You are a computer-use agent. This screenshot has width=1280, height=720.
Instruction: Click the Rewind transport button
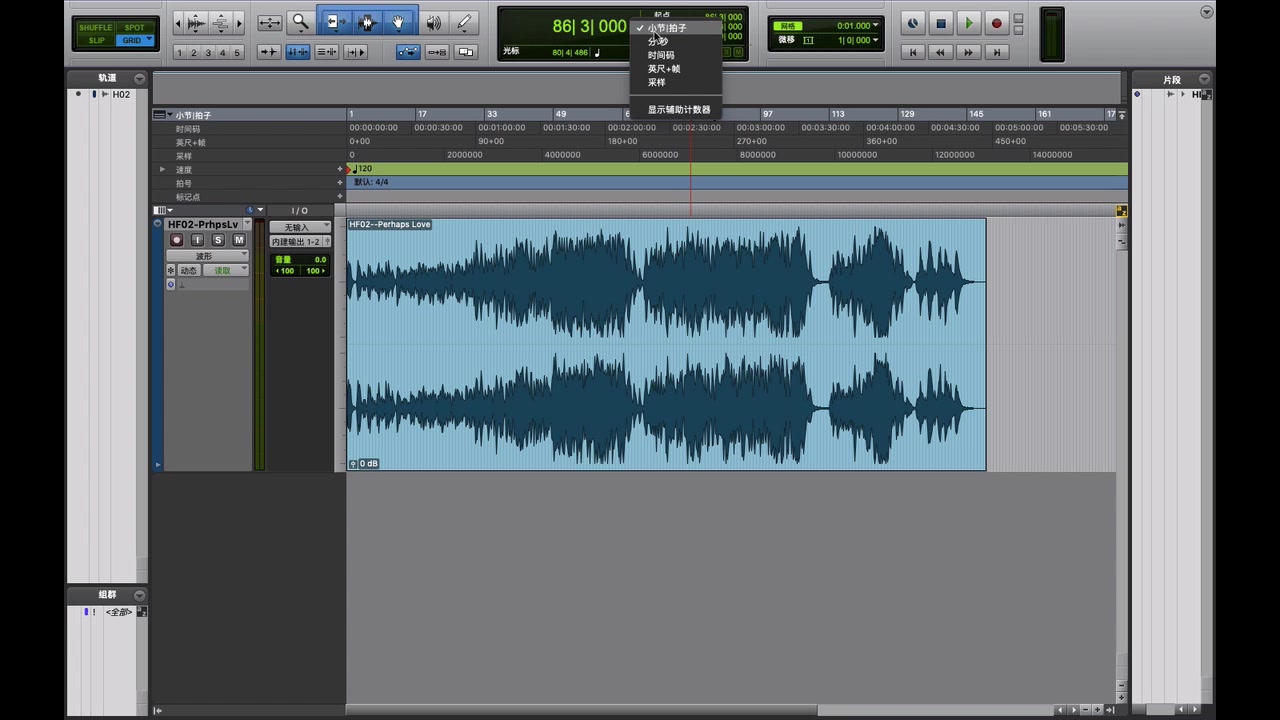[940, 52]
